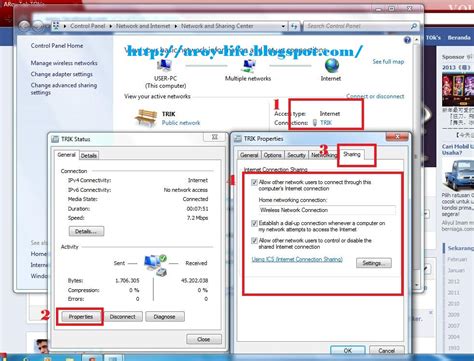
Task: Click the truck ad thumbnail in background browser
Action: [458, 175]
